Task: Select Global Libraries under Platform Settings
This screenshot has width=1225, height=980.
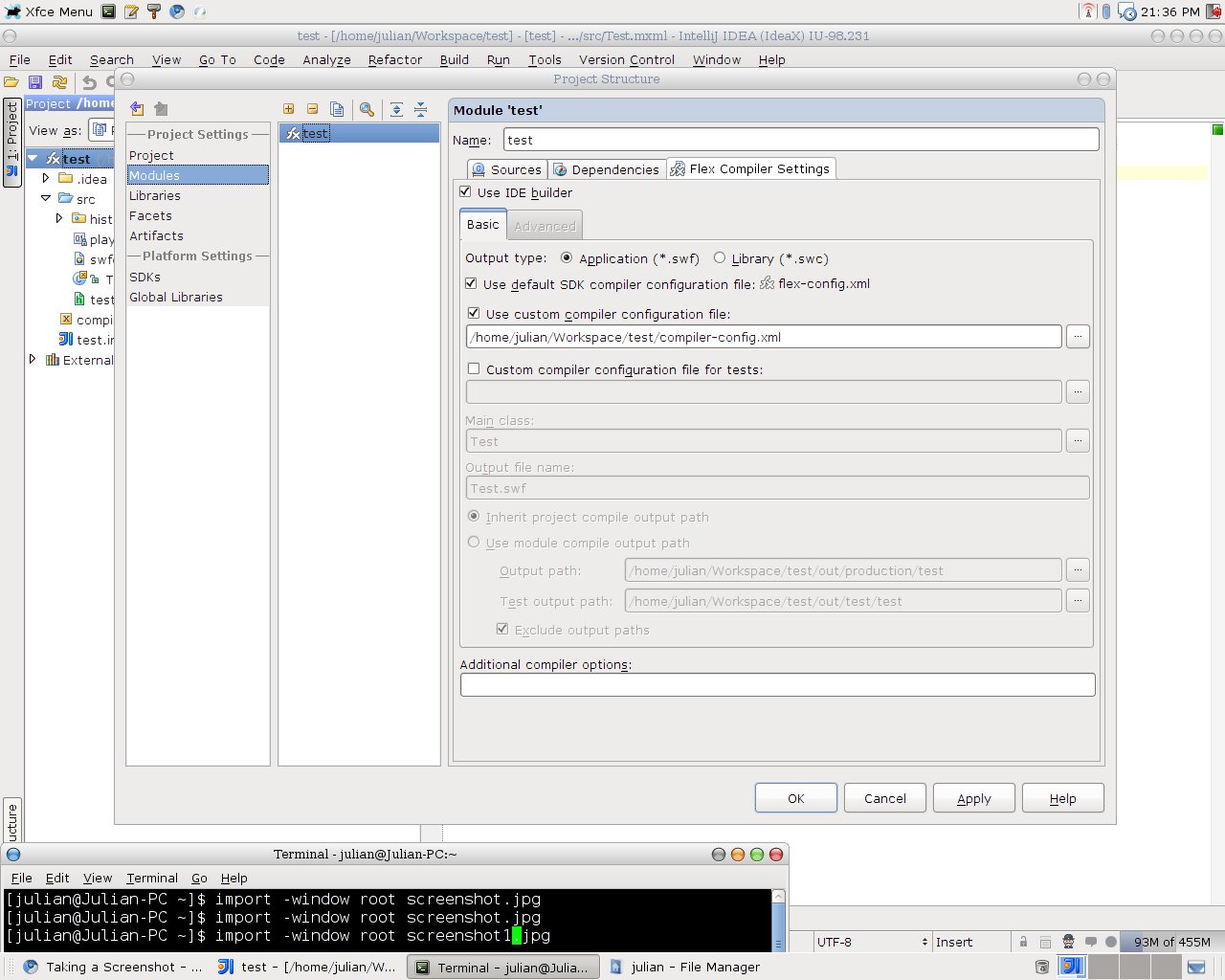Action: pos(176,297)
